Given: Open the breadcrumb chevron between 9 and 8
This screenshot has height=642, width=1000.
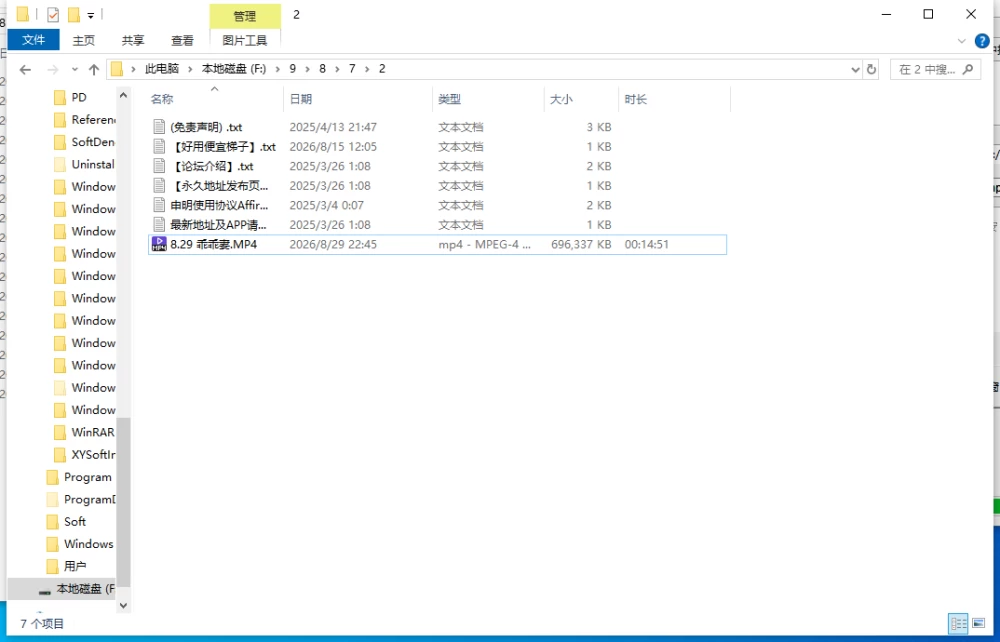Looking at the screenshot, I should pos(307,69).
